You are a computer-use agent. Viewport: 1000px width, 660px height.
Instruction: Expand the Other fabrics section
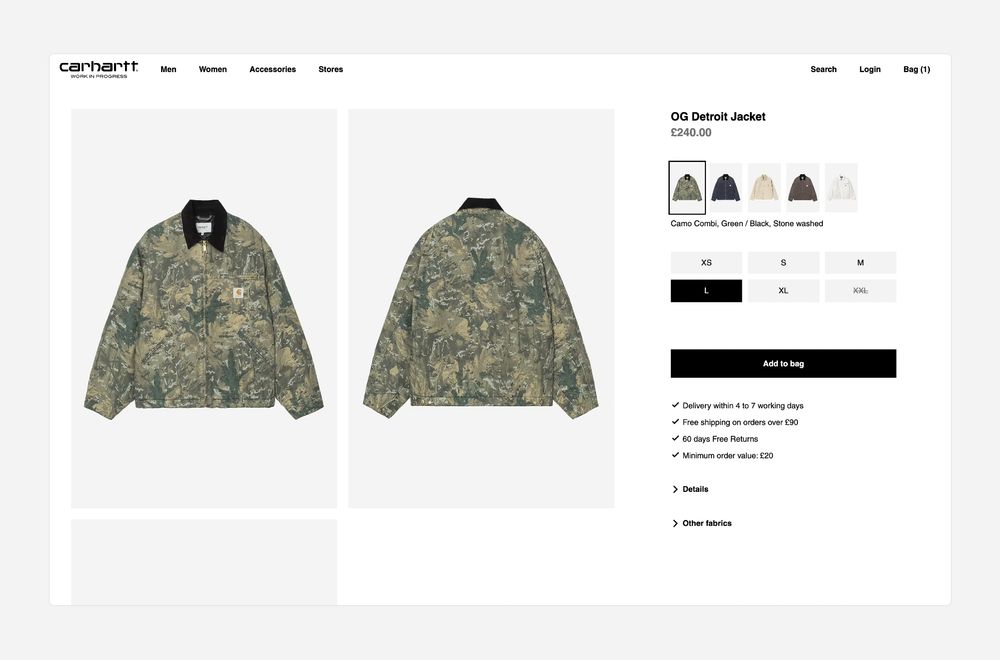(702, 523)
